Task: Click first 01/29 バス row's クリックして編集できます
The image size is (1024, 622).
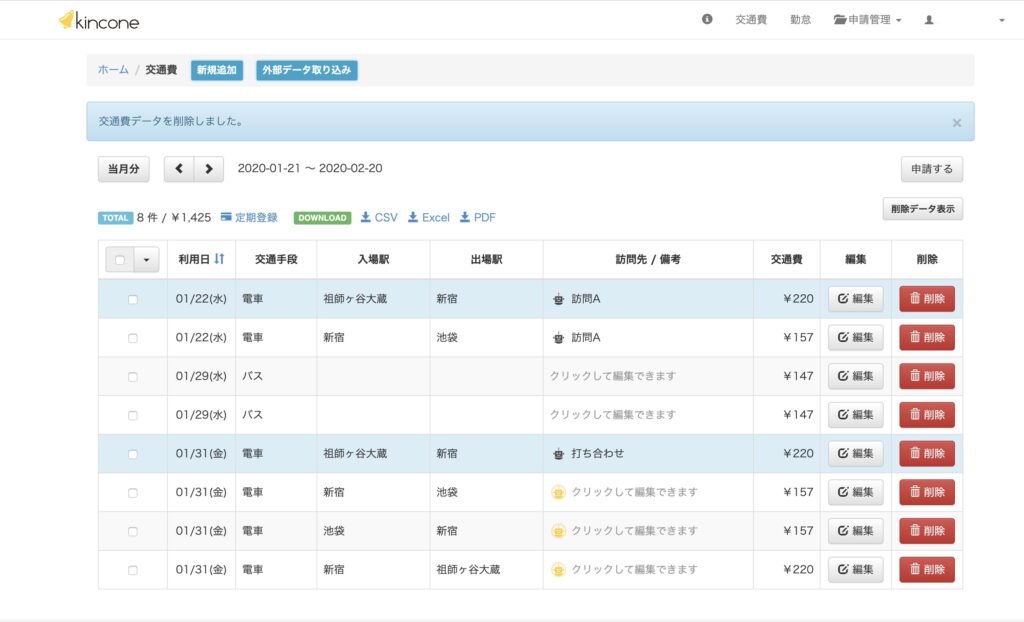Action: [x=613, y=376]
